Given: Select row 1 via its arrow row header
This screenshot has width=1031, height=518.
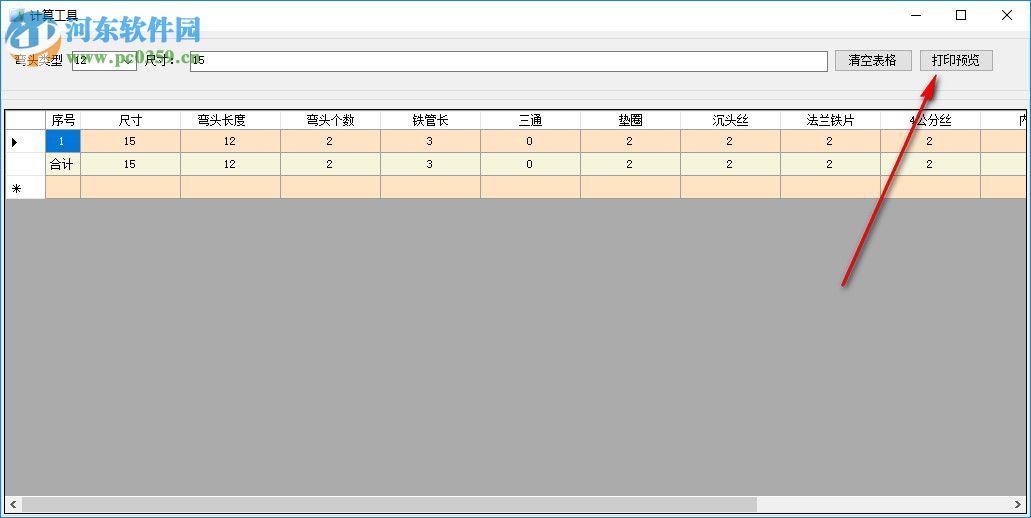Looking at the screenshot, I should point(25,141).
